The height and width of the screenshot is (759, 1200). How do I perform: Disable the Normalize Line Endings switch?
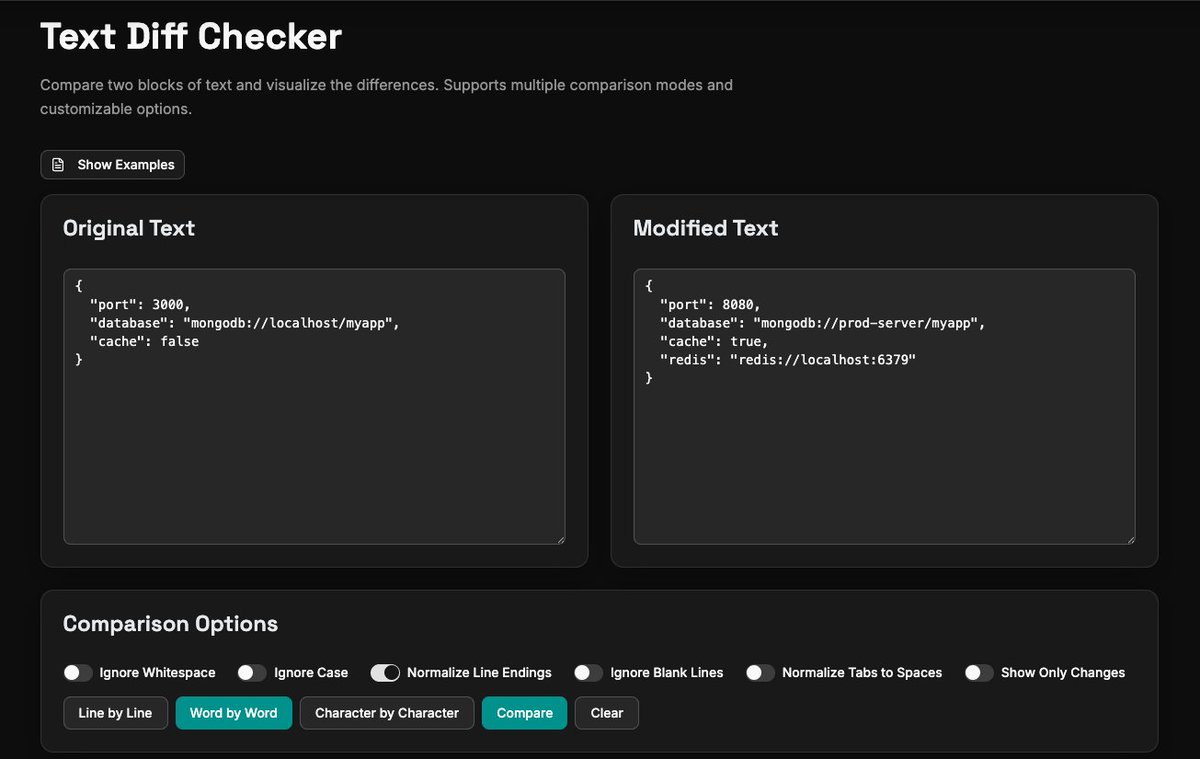coord(385,673)
